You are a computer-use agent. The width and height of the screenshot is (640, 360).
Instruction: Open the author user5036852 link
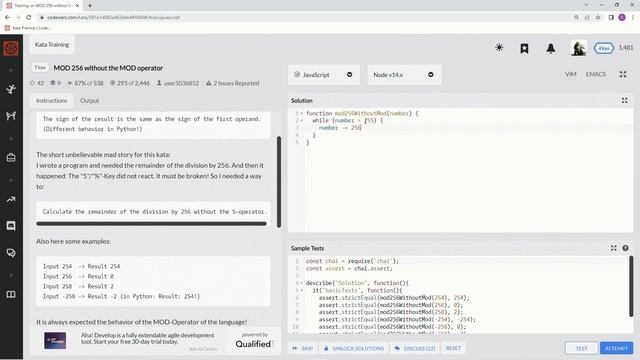(178, 83)
